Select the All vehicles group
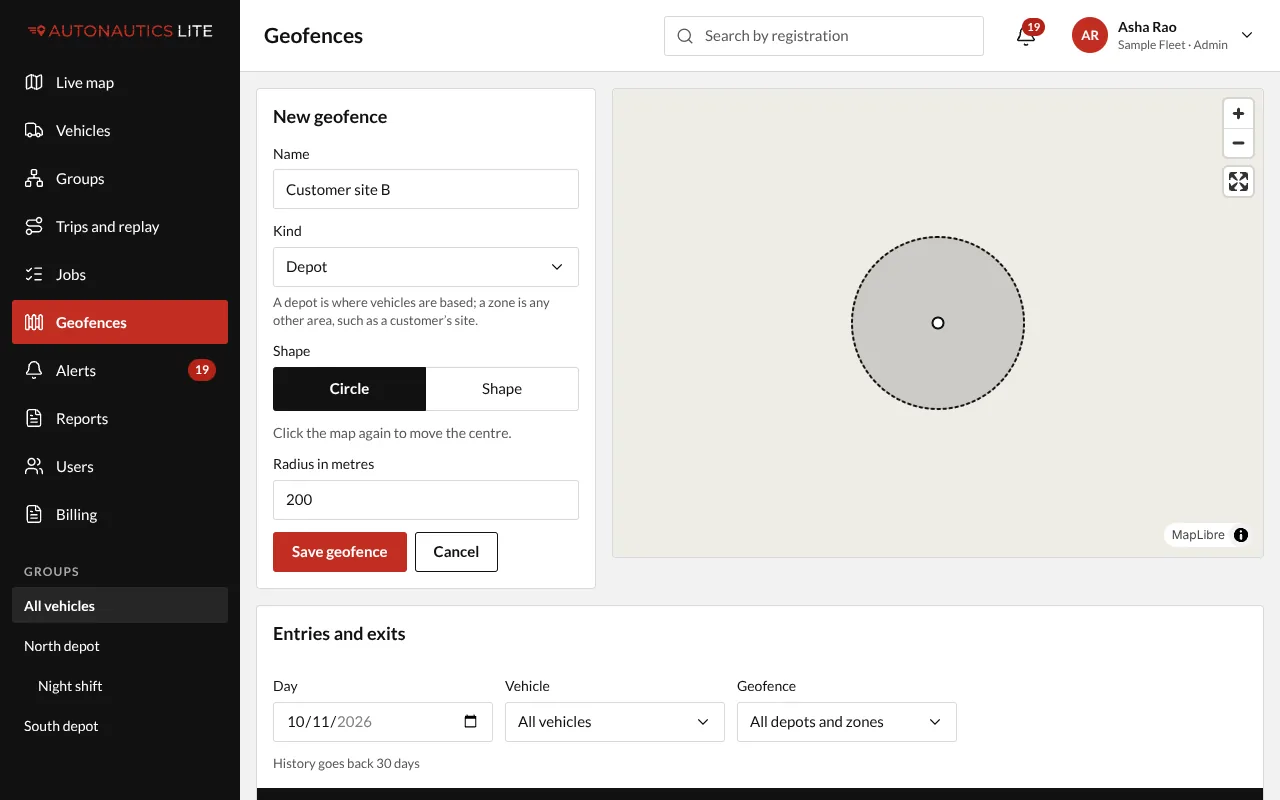 coord(120,606)
